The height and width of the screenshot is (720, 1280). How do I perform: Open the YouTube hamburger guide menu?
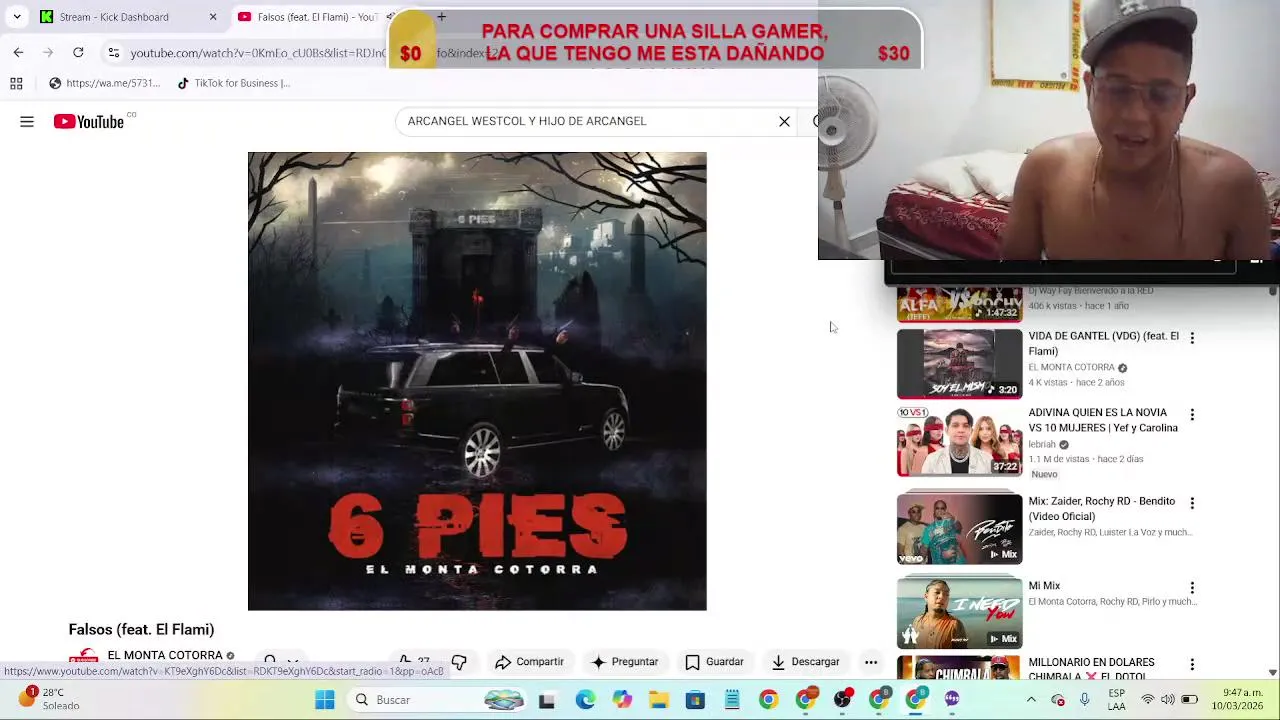pyautogui.click(x=27, y=122)
